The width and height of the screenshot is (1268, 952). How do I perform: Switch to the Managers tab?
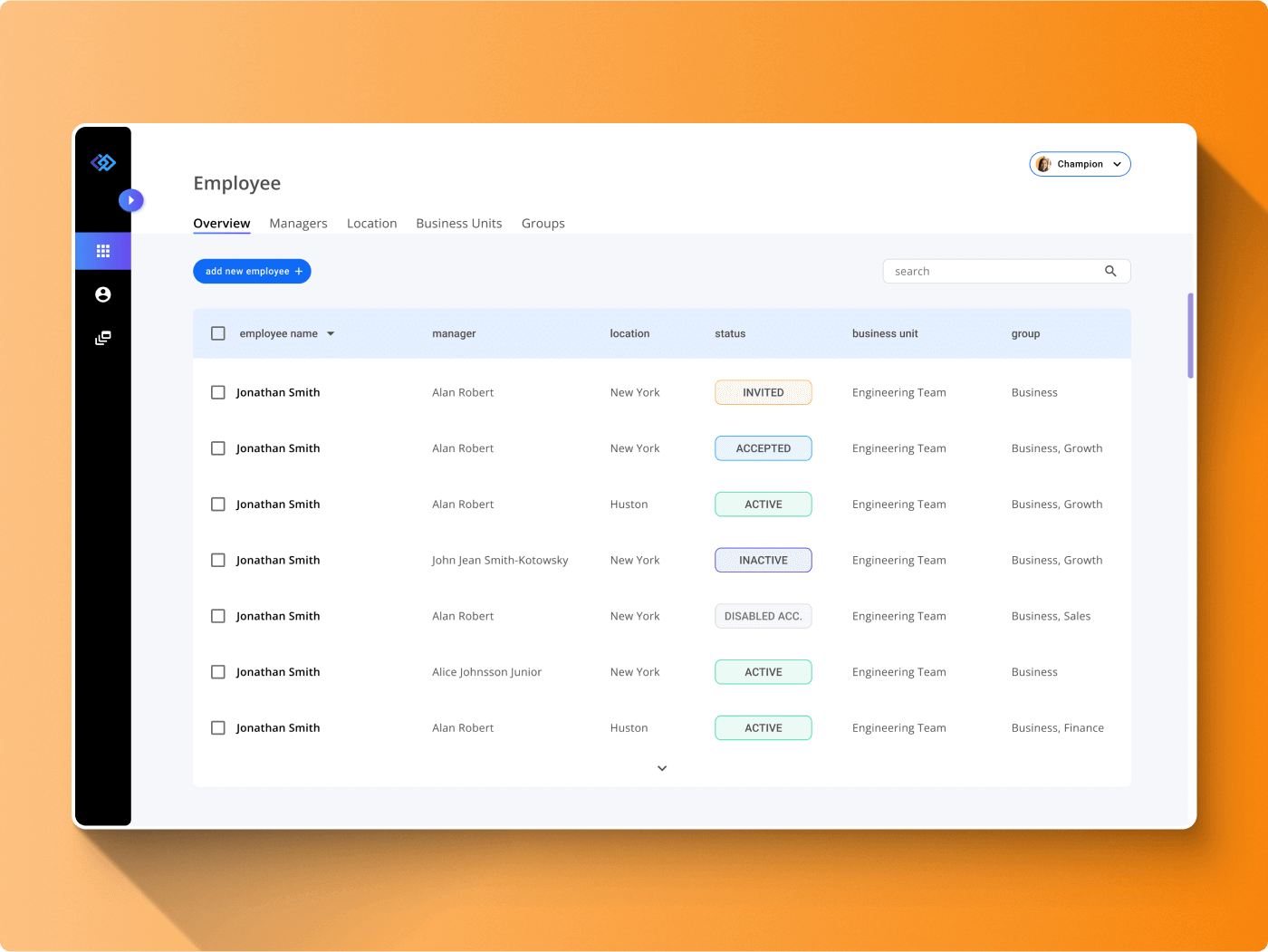298,223
